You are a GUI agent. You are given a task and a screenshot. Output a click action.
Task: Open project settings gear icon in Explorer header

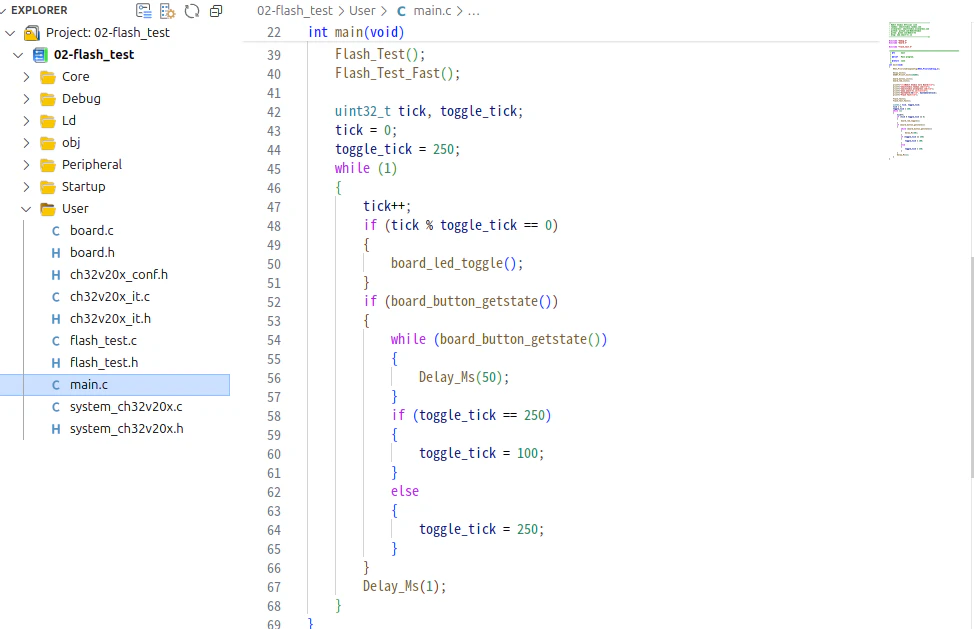(168, 11)
